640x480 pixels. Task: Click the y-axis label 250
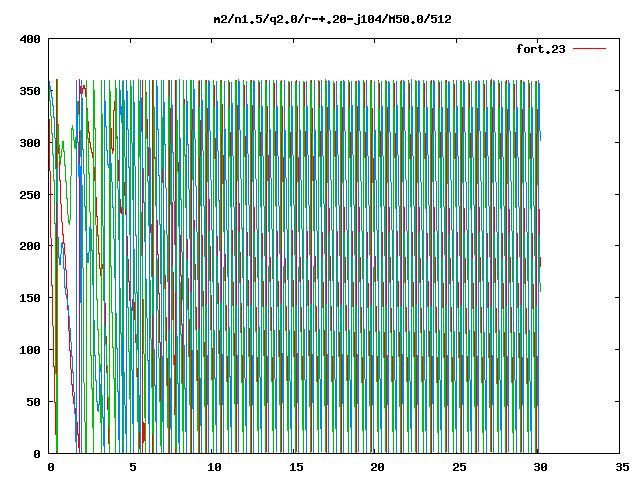coord(30,195)
